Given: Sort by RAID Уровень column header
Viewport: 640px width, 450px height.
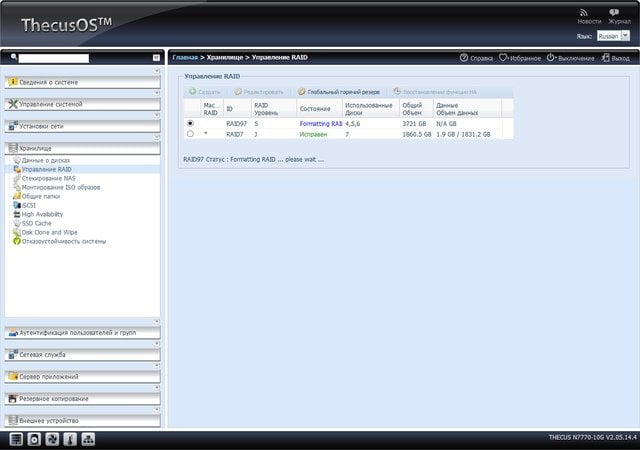Looking at the screenshot, I should pos(274,109).
